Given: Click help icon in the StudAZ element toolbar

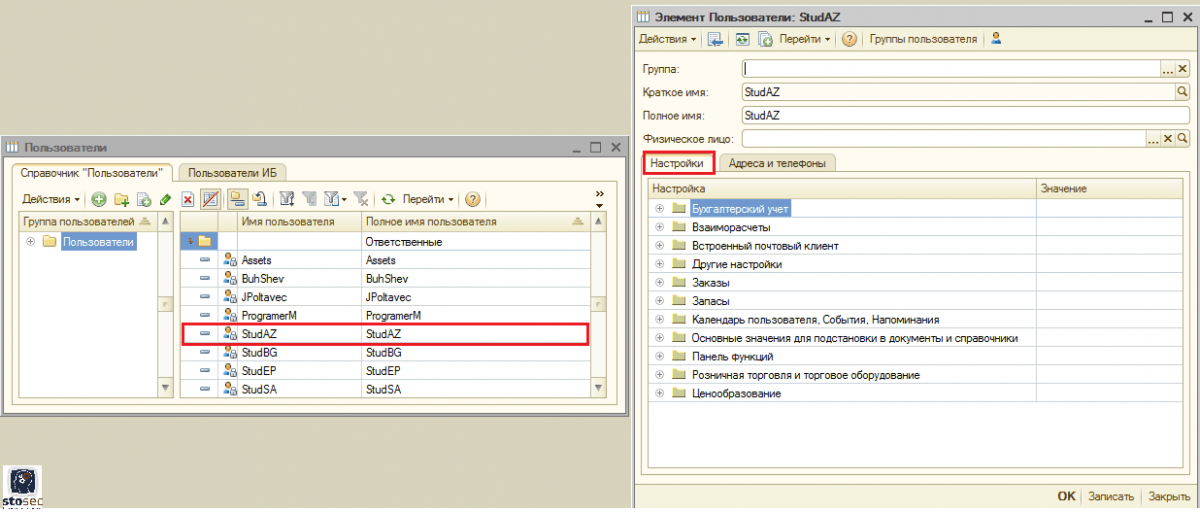Looking at the screenshot, I should (x=849, y=39).
